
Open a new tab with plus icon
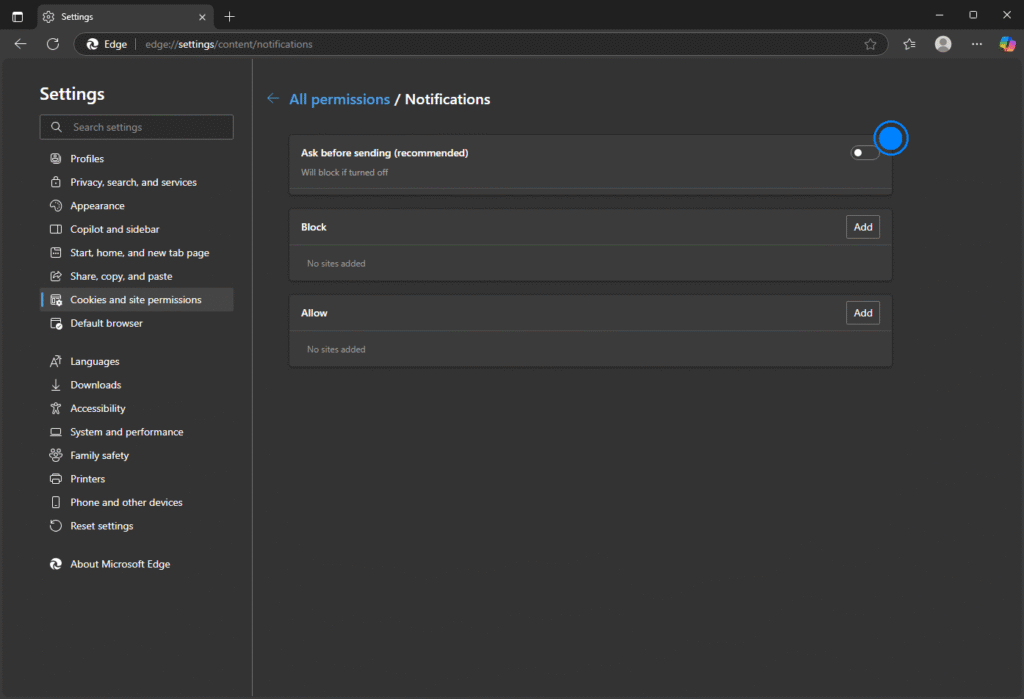coord(230,17)
